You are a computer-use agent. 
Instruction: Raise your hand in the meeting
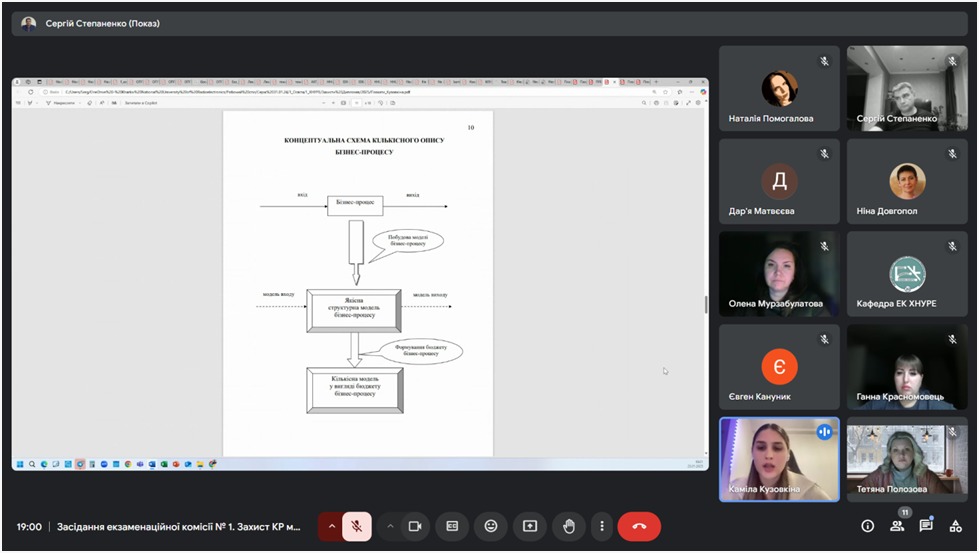[569, 526]
